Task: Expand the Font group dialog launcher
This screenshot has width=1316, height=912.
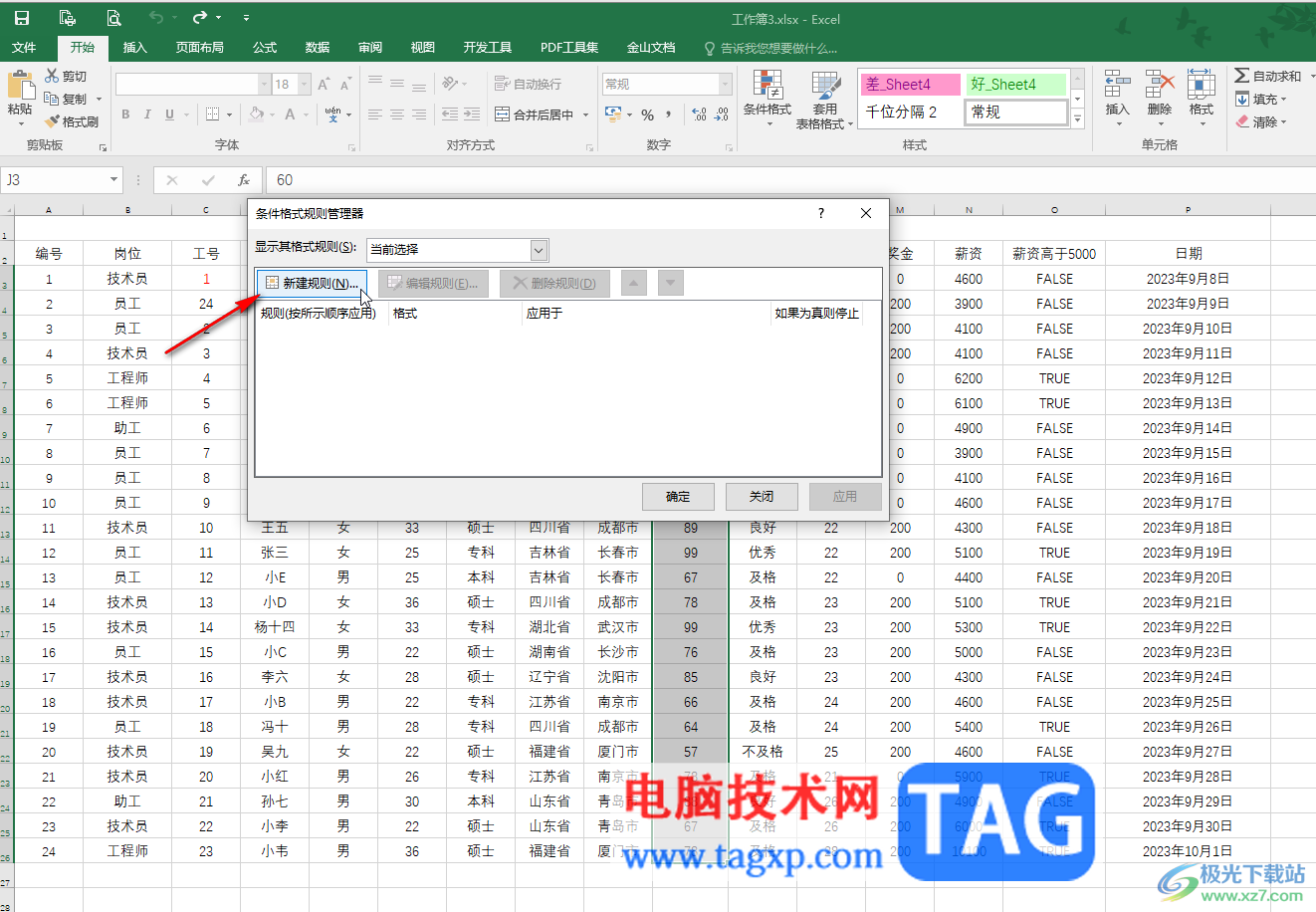Action: click(351, 147)
